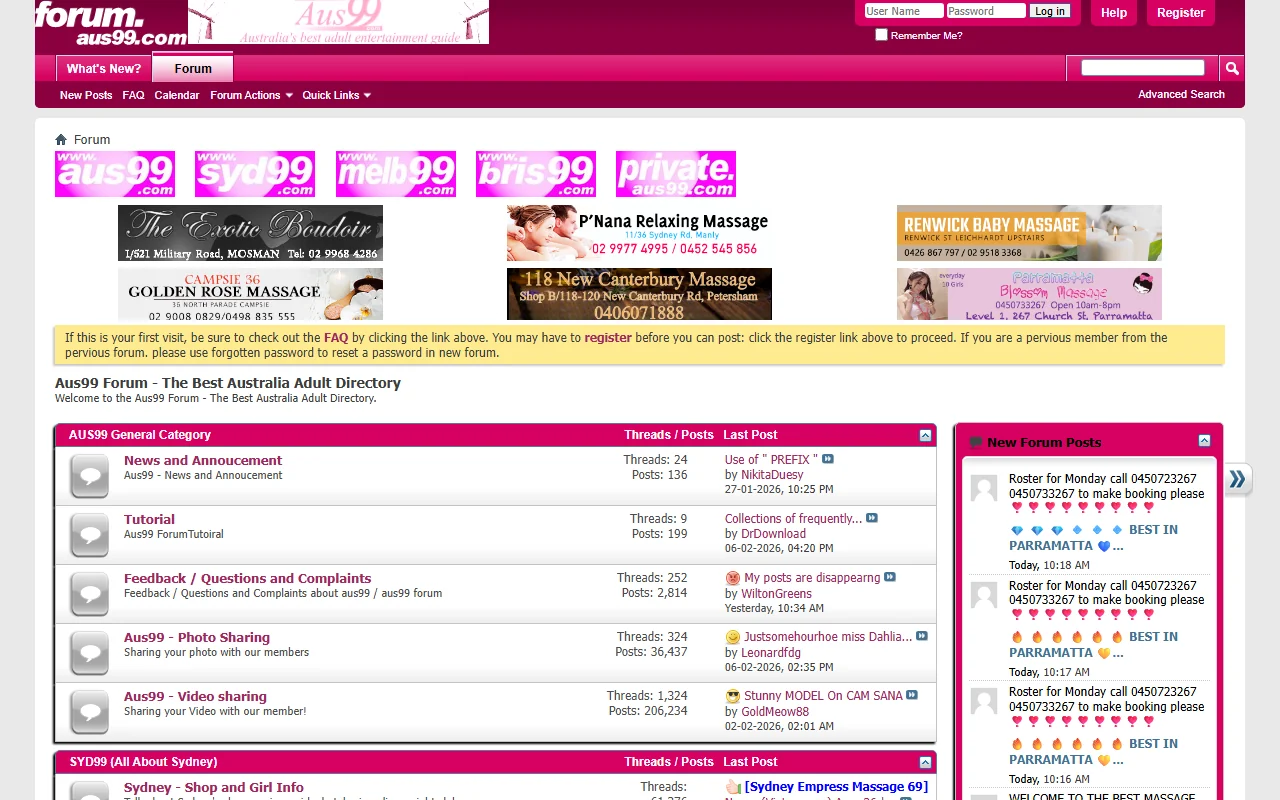Click the Register button

pos(1180,13)
